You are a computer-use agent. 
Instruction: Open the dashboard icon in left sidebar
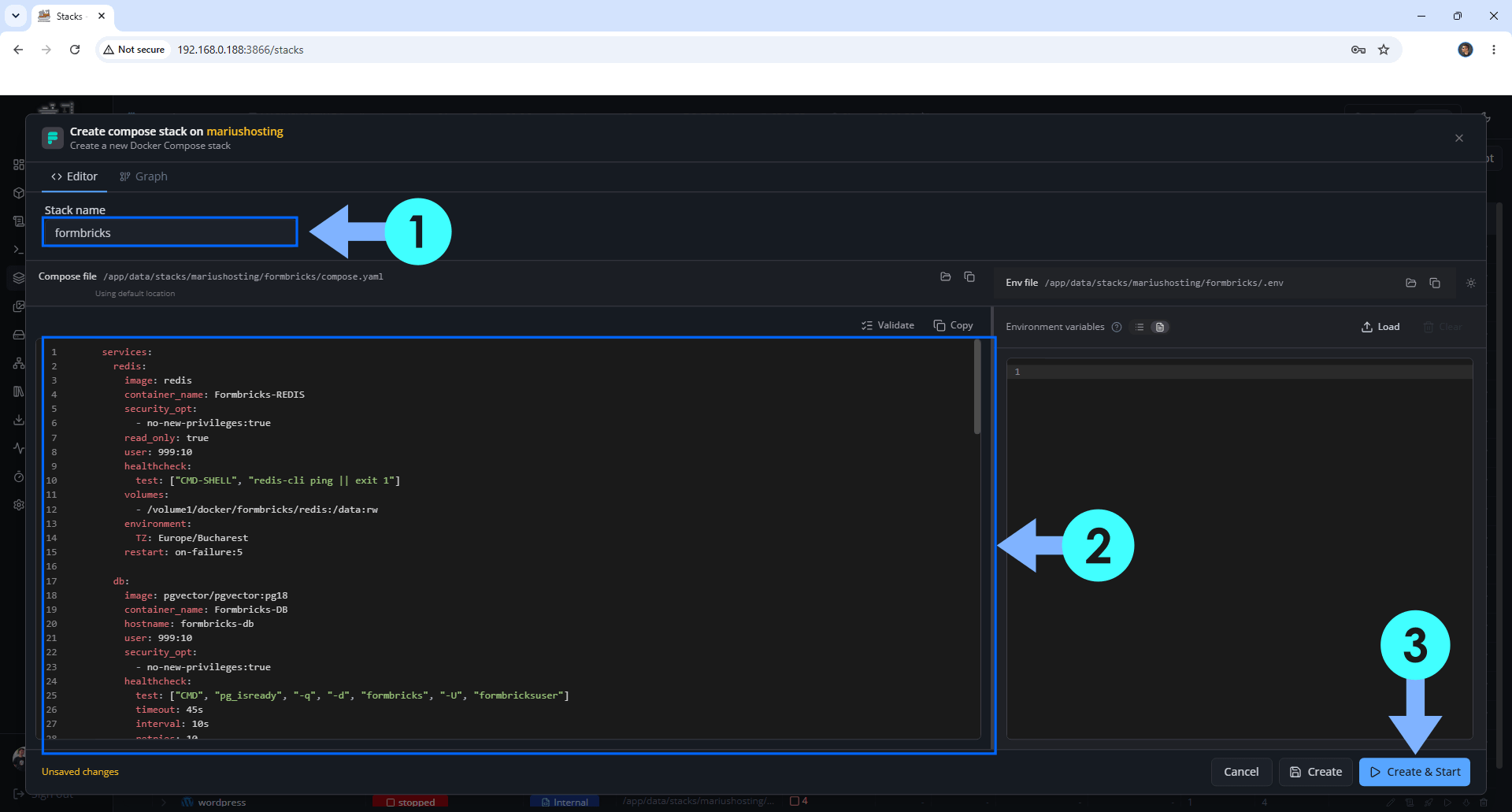coord(18,165)
